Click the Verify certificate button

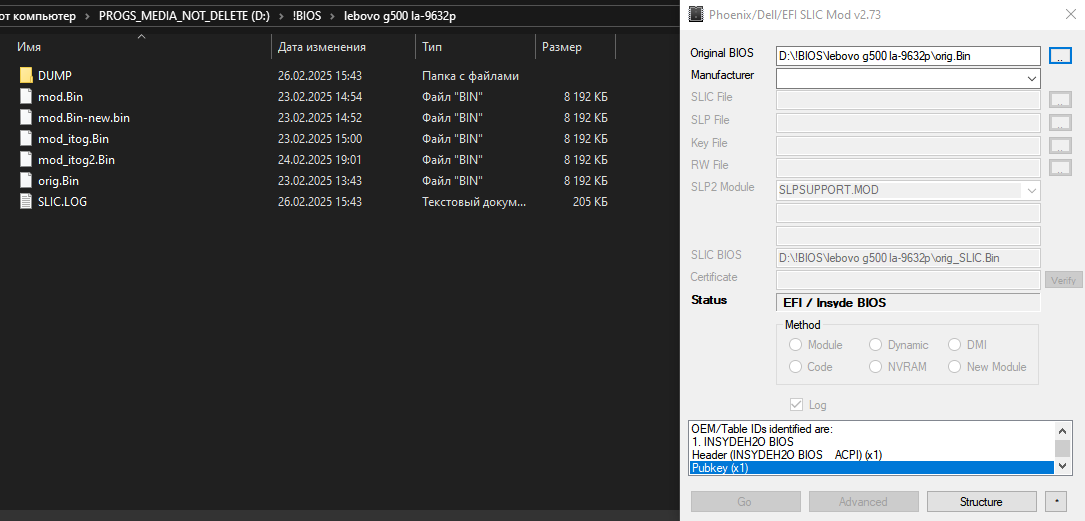(x=1063, y=280)
